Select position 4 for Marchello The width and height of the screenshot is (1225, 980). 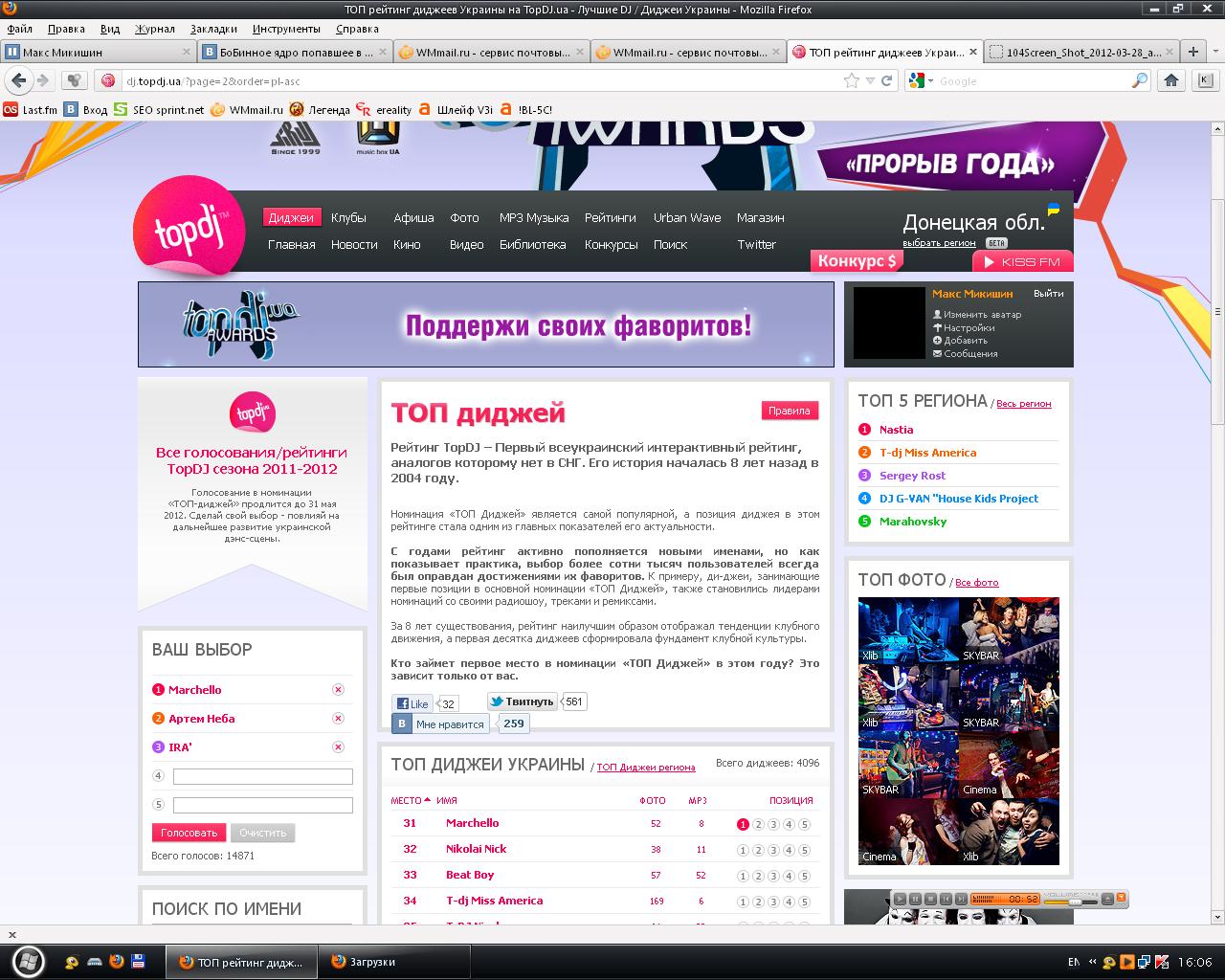[x=789, y=824]
